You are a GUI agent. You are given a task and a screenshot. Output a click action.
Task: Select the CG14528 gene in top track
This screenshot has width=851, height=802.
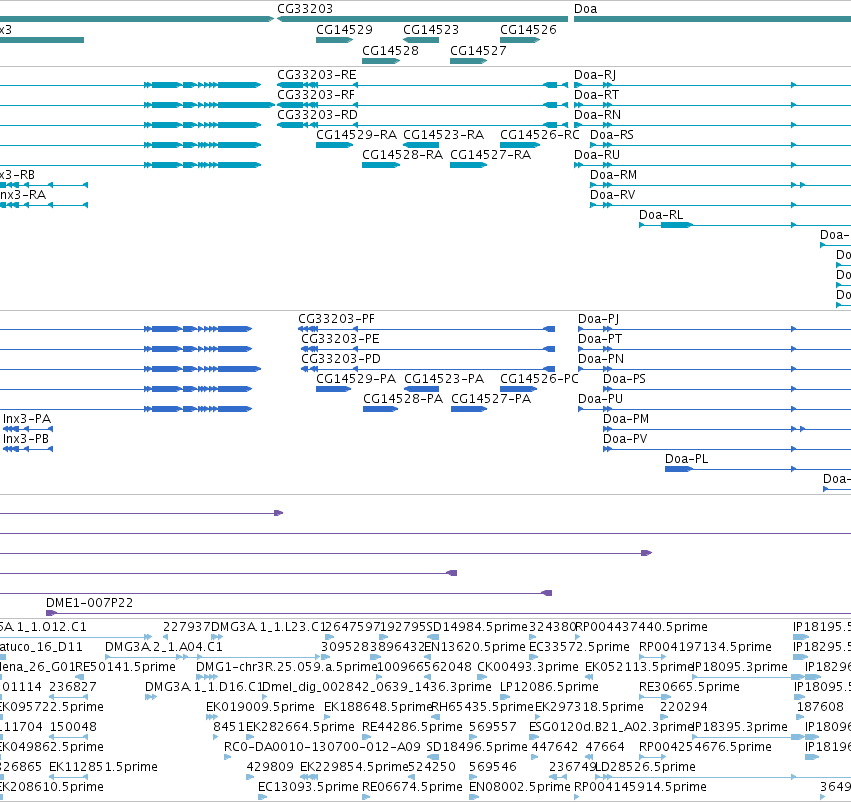point(381,61)
